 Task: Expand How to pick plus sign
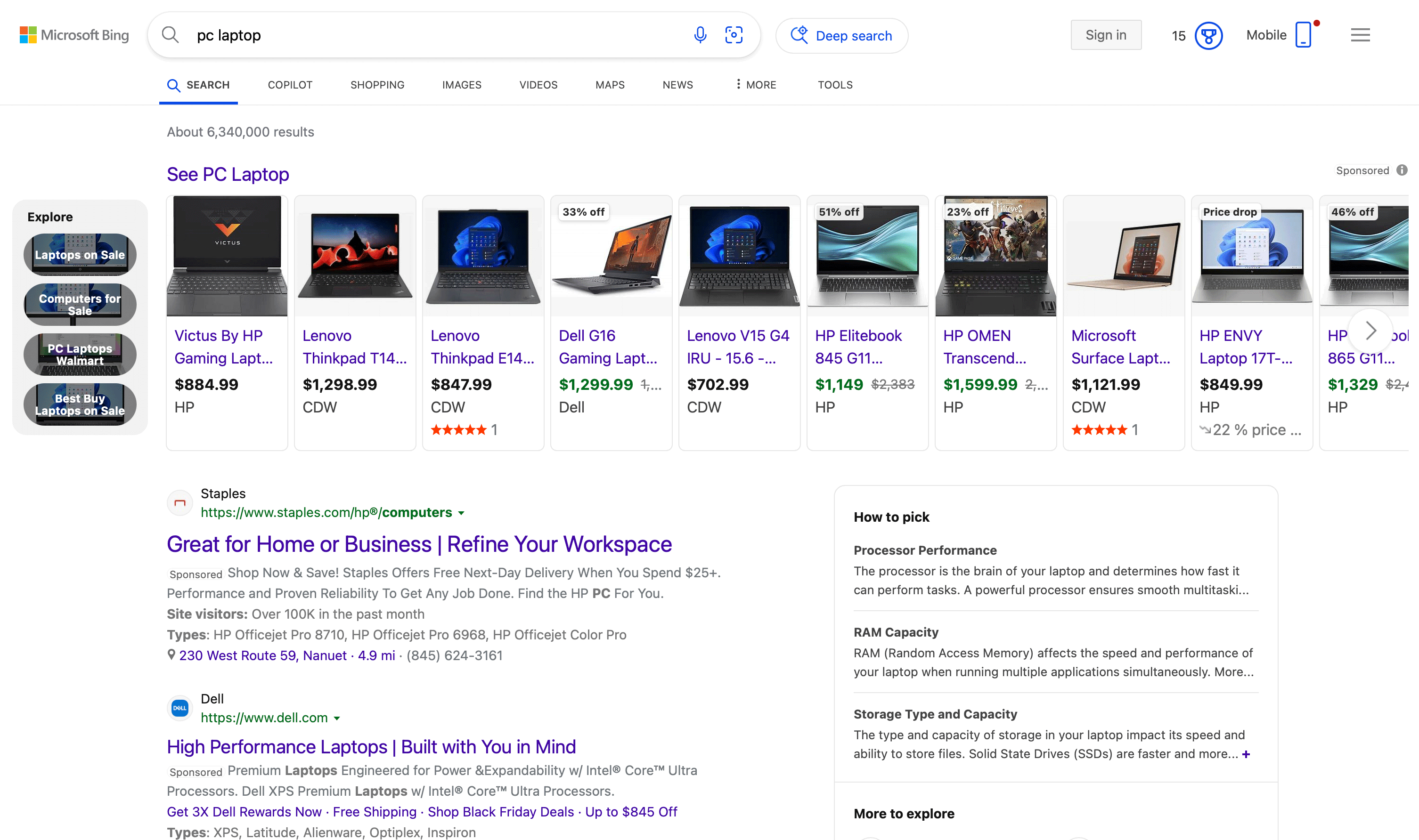[x=1246, y=754]
